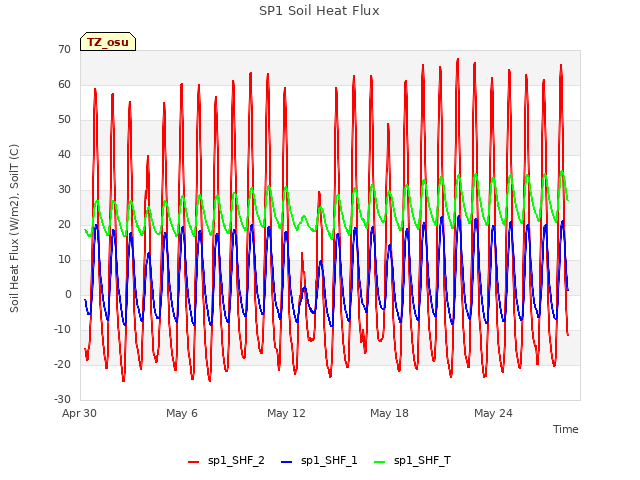
Task: Click the red sp1_SHF_2 legend line marker
Action: coord(193,462)
